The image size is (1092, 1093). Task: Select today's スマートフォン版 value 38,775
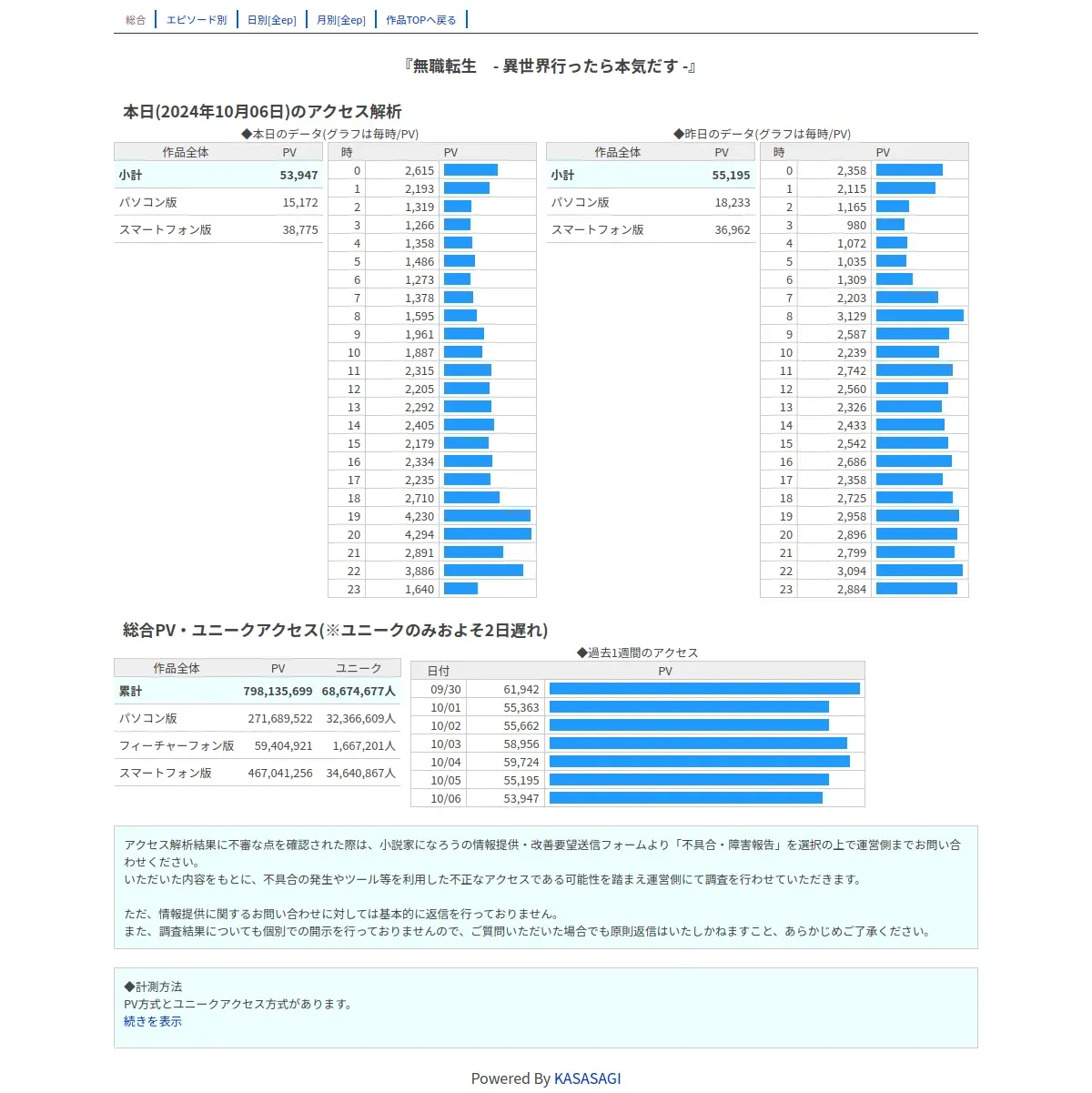coord(300,230)
